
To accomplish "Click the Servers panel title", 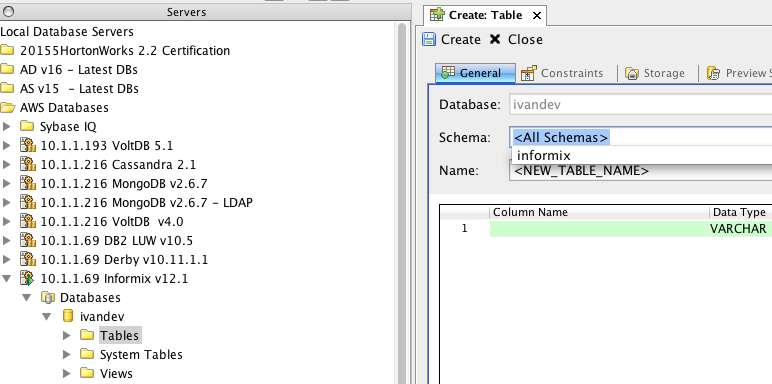I will pyautogui.click(x=186, y=12).
